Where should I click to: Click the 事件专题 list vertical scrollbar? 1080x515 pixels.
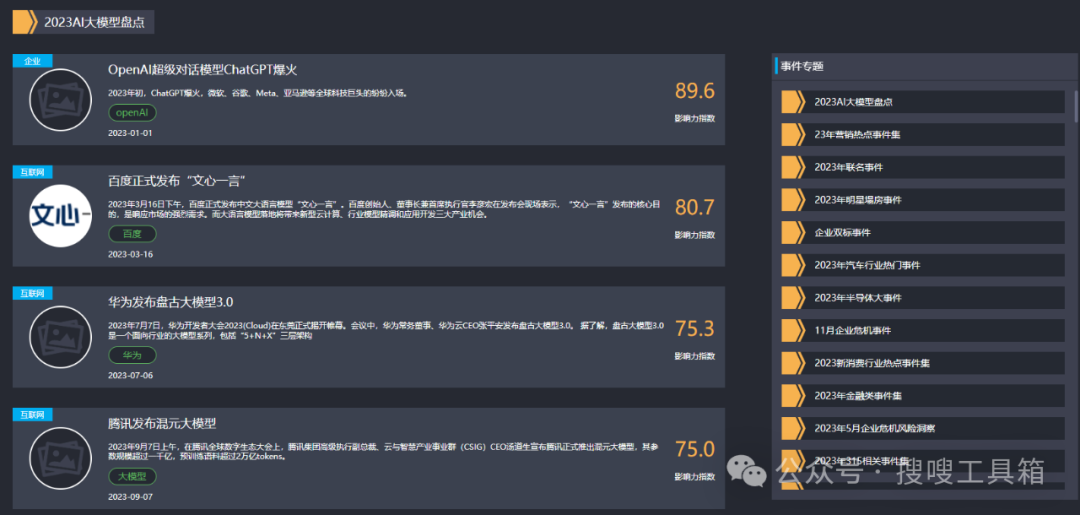1076,107
